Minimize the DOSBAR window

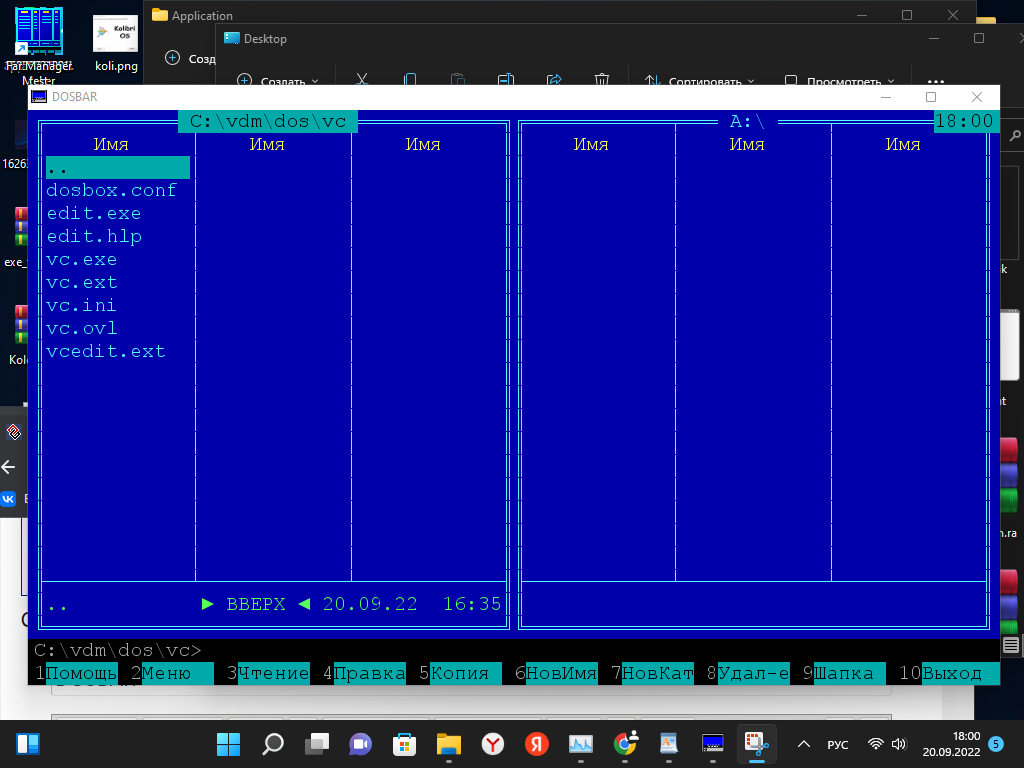click(x=886, y=97)
